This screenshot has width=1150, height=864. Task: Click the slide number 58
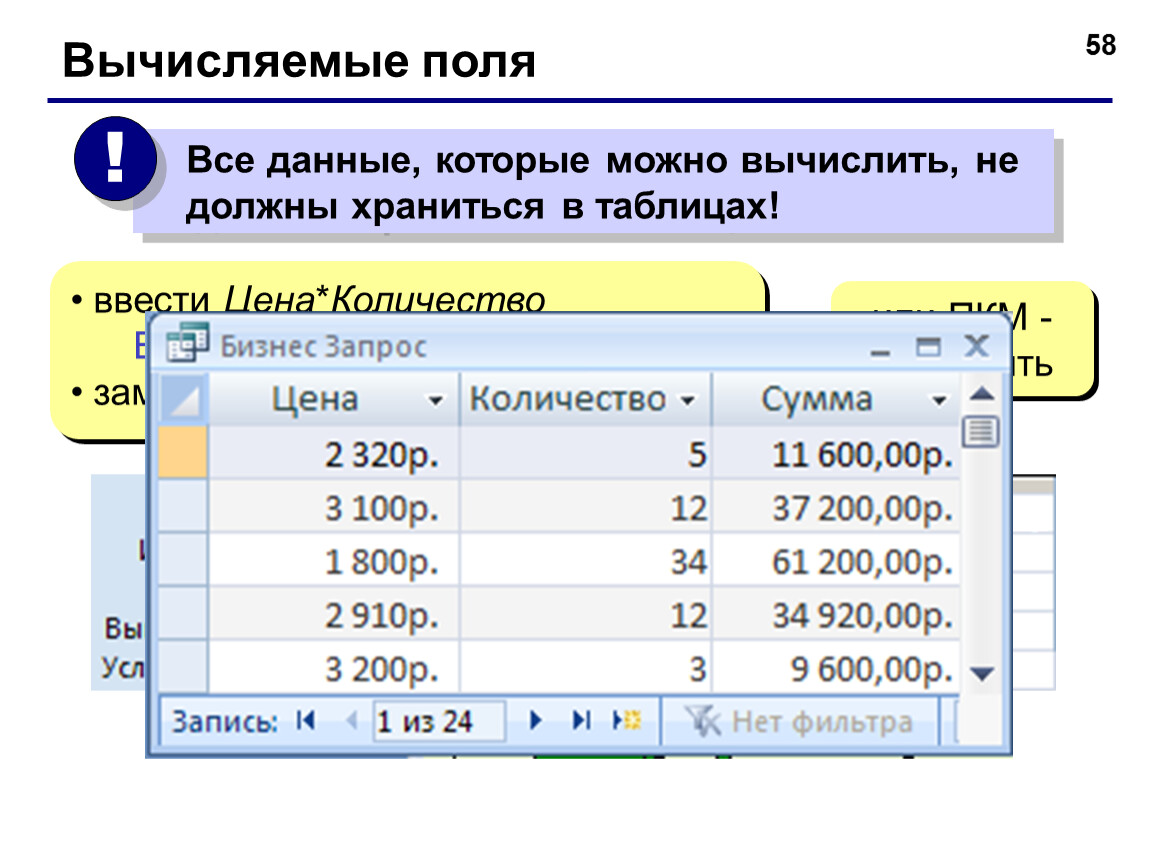(x=1100, y=45)
